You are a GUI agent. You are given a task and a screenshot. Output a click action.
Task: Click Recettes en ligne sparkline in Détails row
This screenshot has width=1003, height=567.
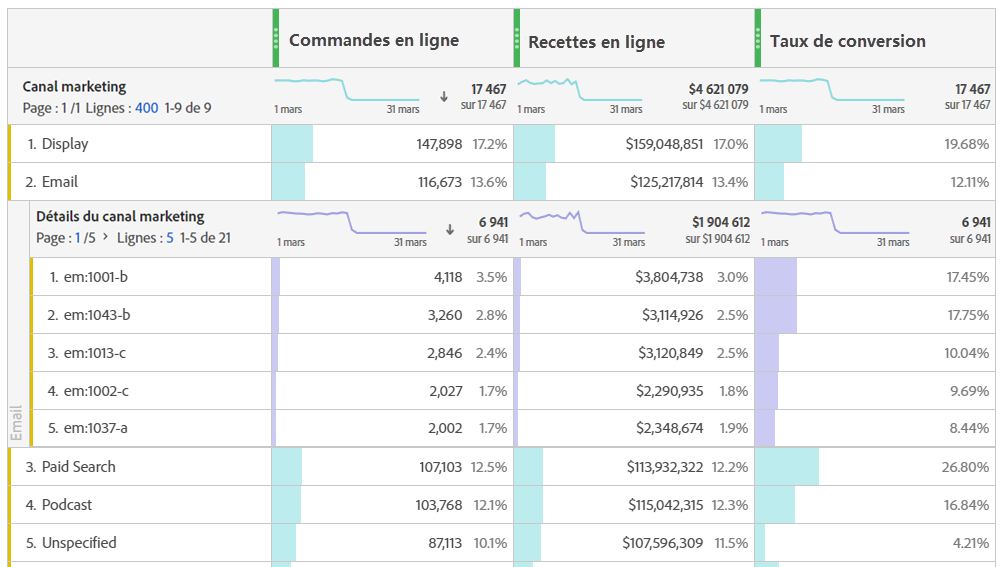coord(582,223)
